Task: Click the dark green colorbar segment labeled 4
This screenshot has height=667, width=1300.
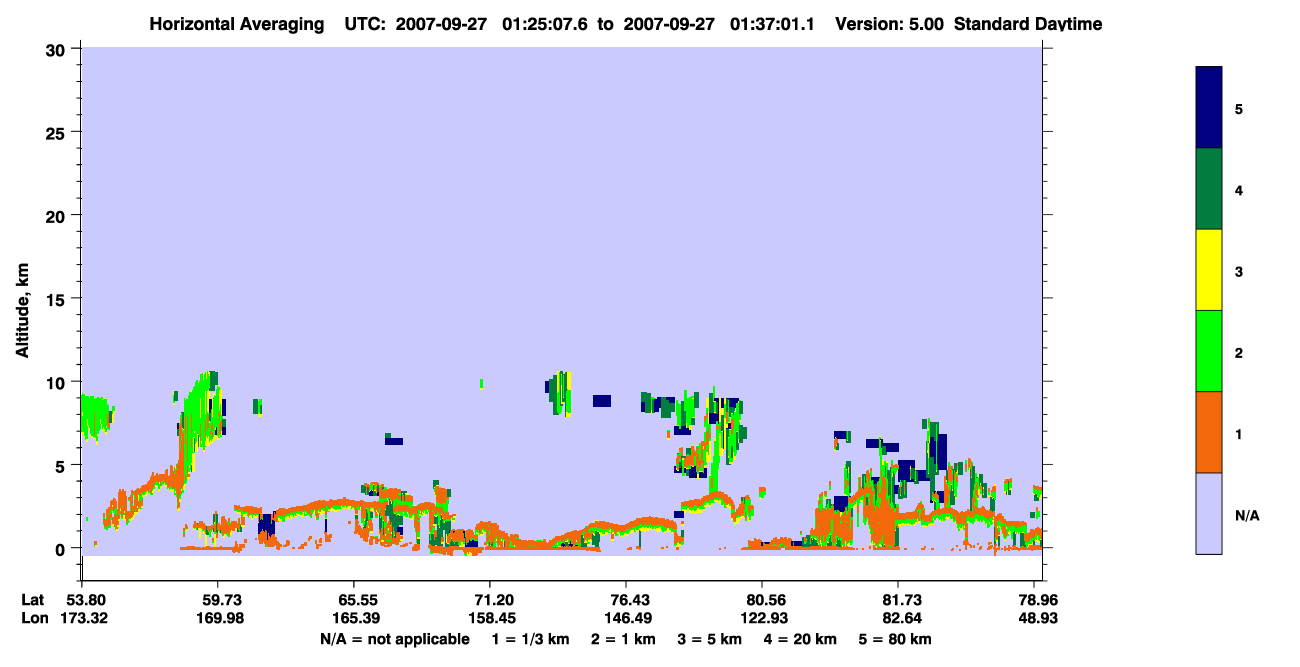Action: pyautogui.click(x=1209, y=189)
